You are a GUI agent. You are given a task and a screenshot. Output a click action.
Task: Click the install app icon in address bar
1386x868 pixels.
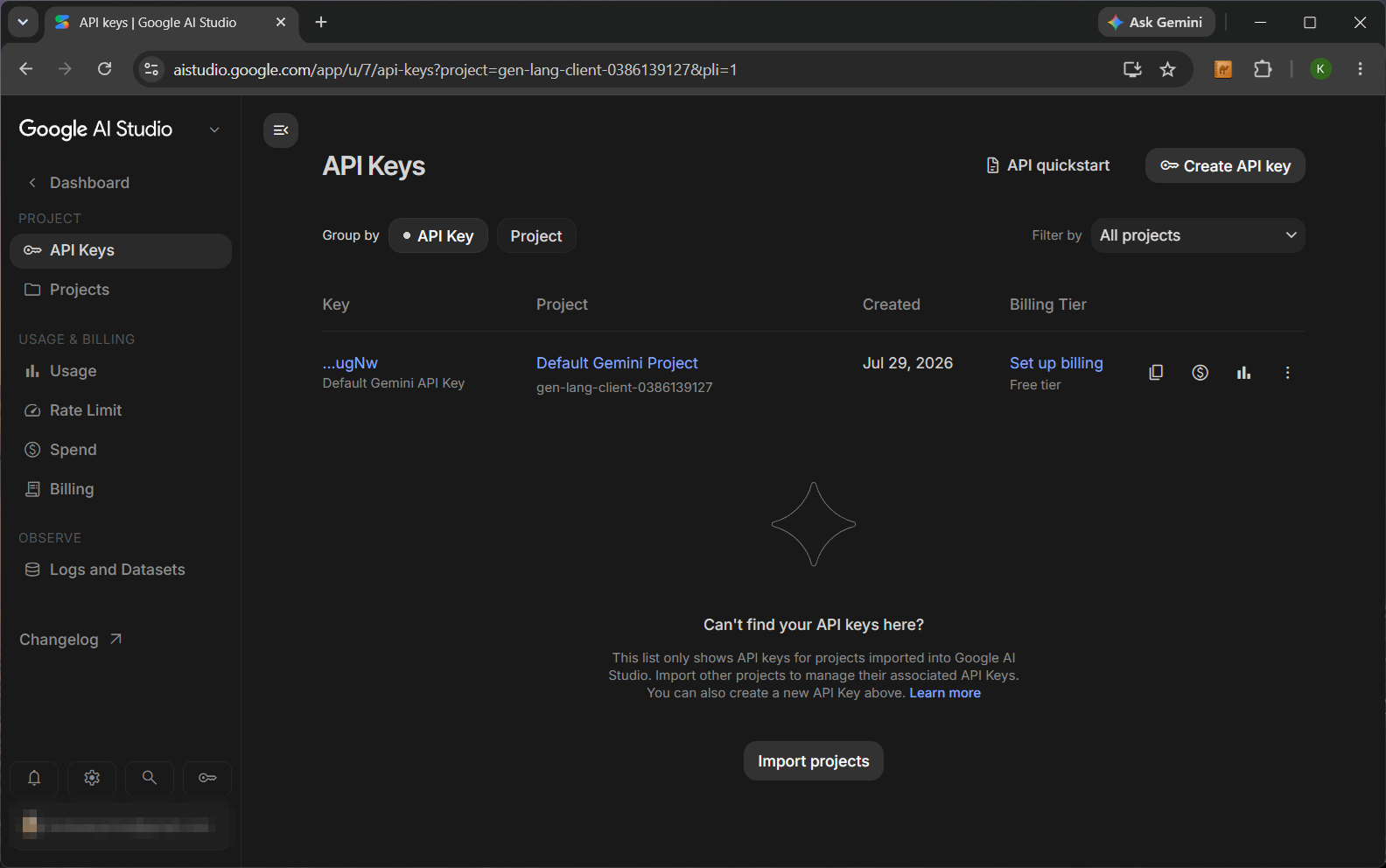[x=1132, y=69]
